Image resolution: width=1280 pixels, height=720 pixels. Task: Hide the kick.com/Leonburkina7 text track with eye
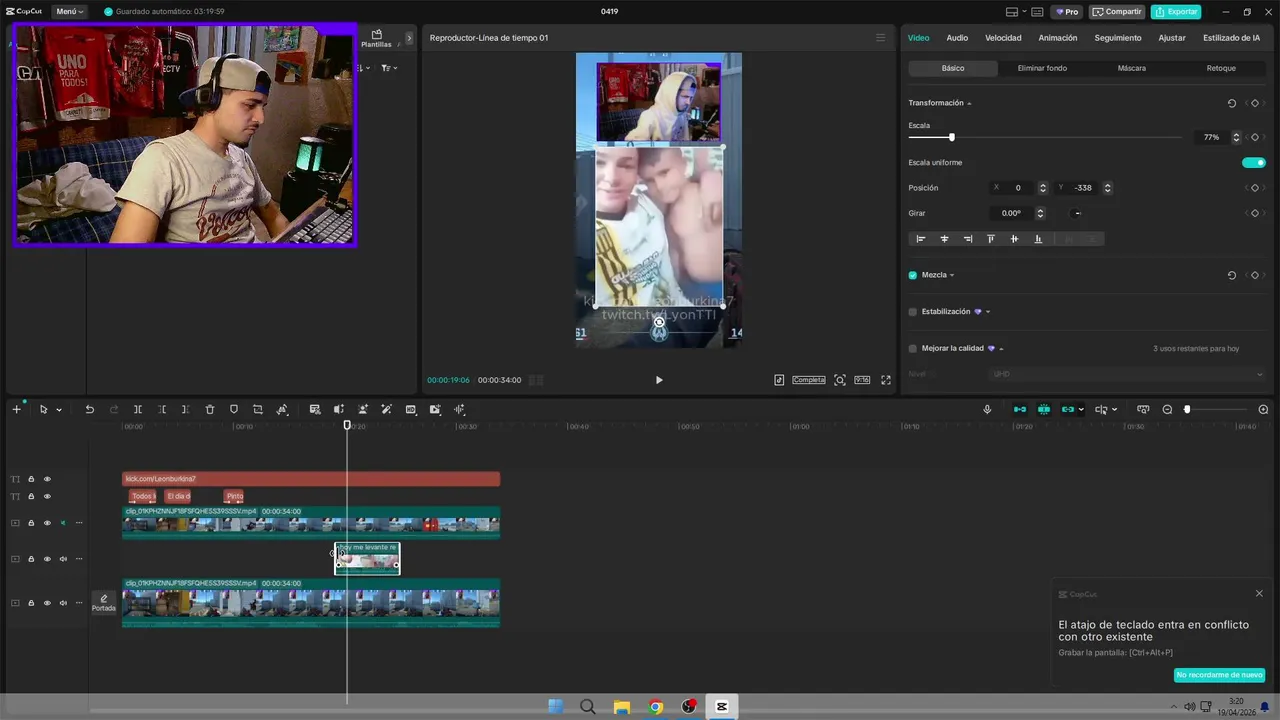(x=46, y=479)
